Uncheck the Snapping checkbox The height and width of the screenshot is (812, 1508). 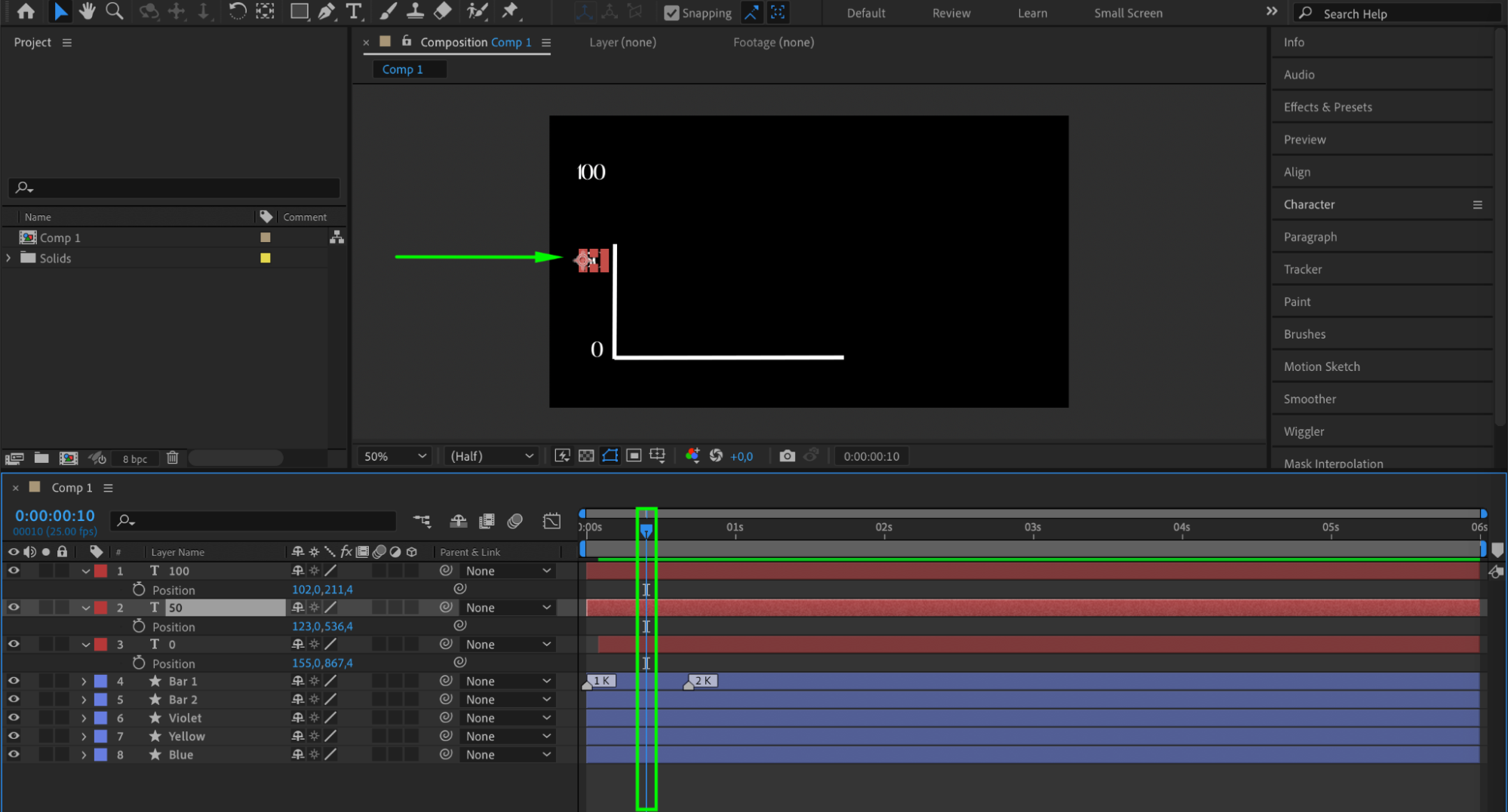671,13
